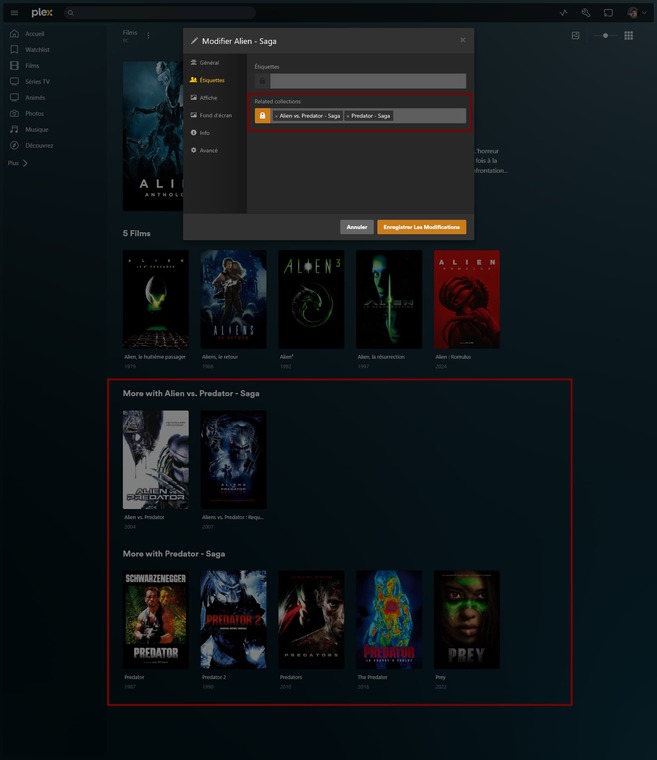657x760 pixels.
Task: Click empty area of Related collections field
Action: (429, 115)
